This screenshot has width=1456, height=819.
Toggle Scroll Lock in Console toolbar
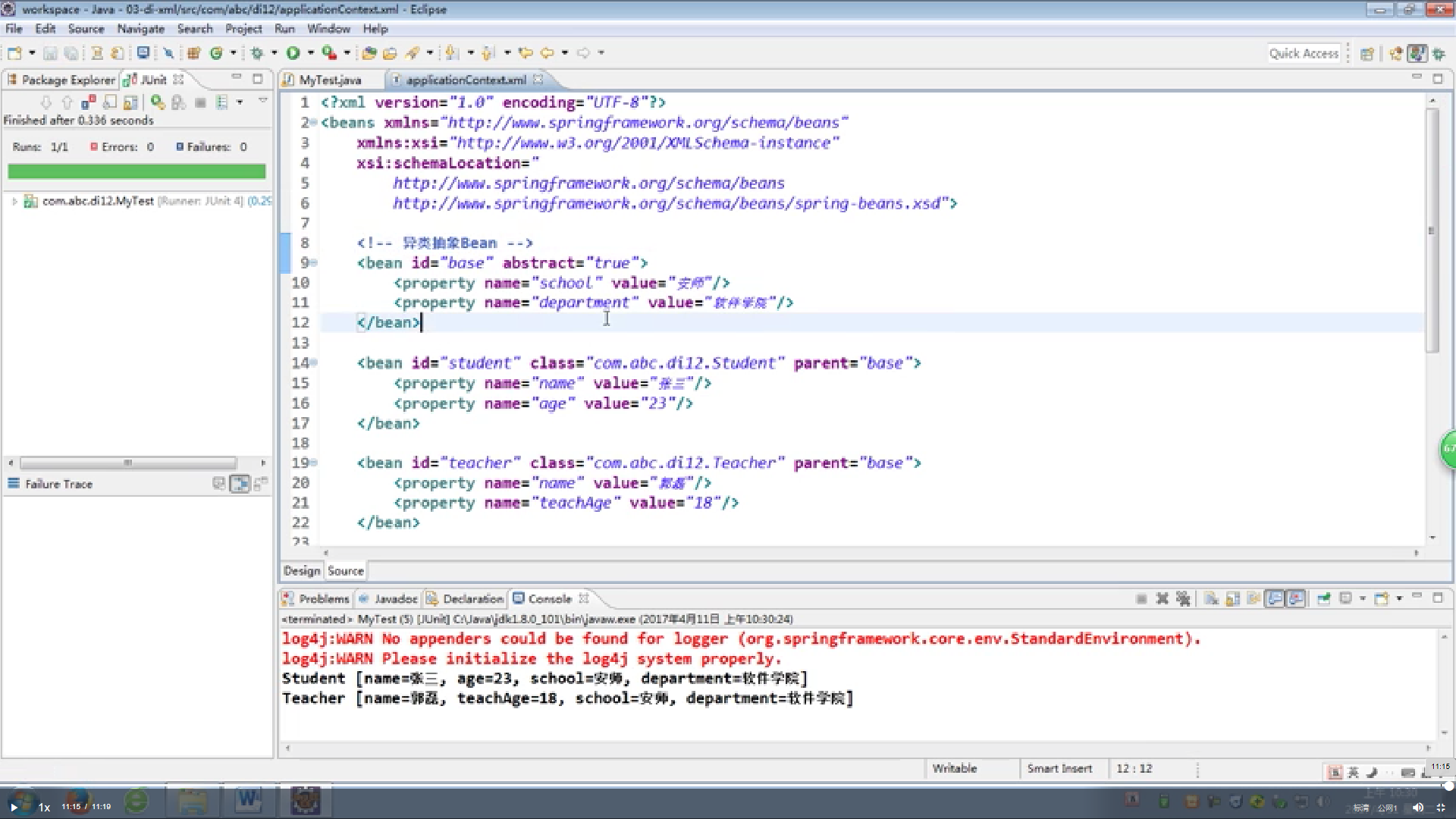point(1233,599)
